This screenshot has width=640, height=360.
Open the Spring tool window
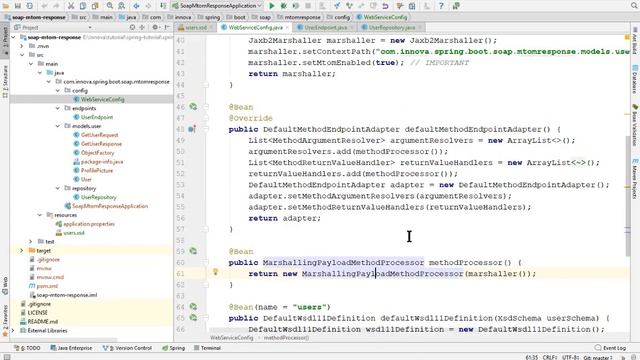pos(173,348)
